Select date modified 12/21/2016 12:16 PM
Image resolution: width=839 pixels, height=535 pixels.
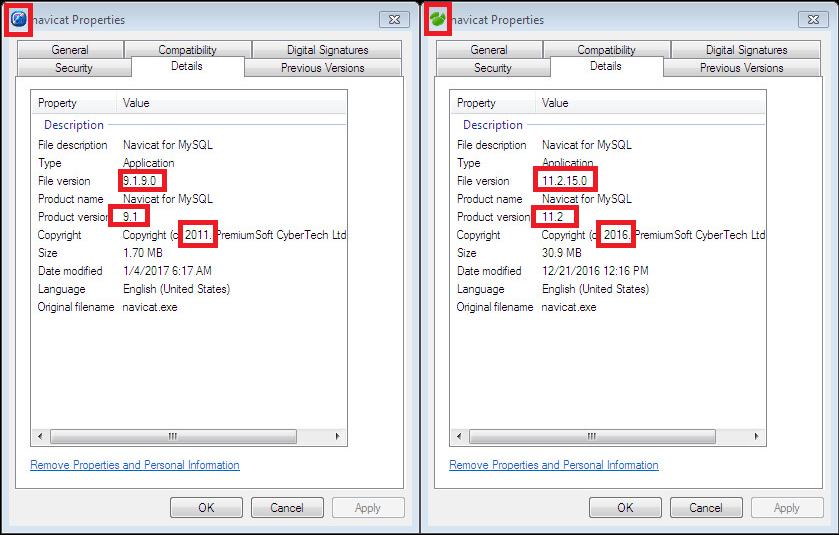point(595,271)
